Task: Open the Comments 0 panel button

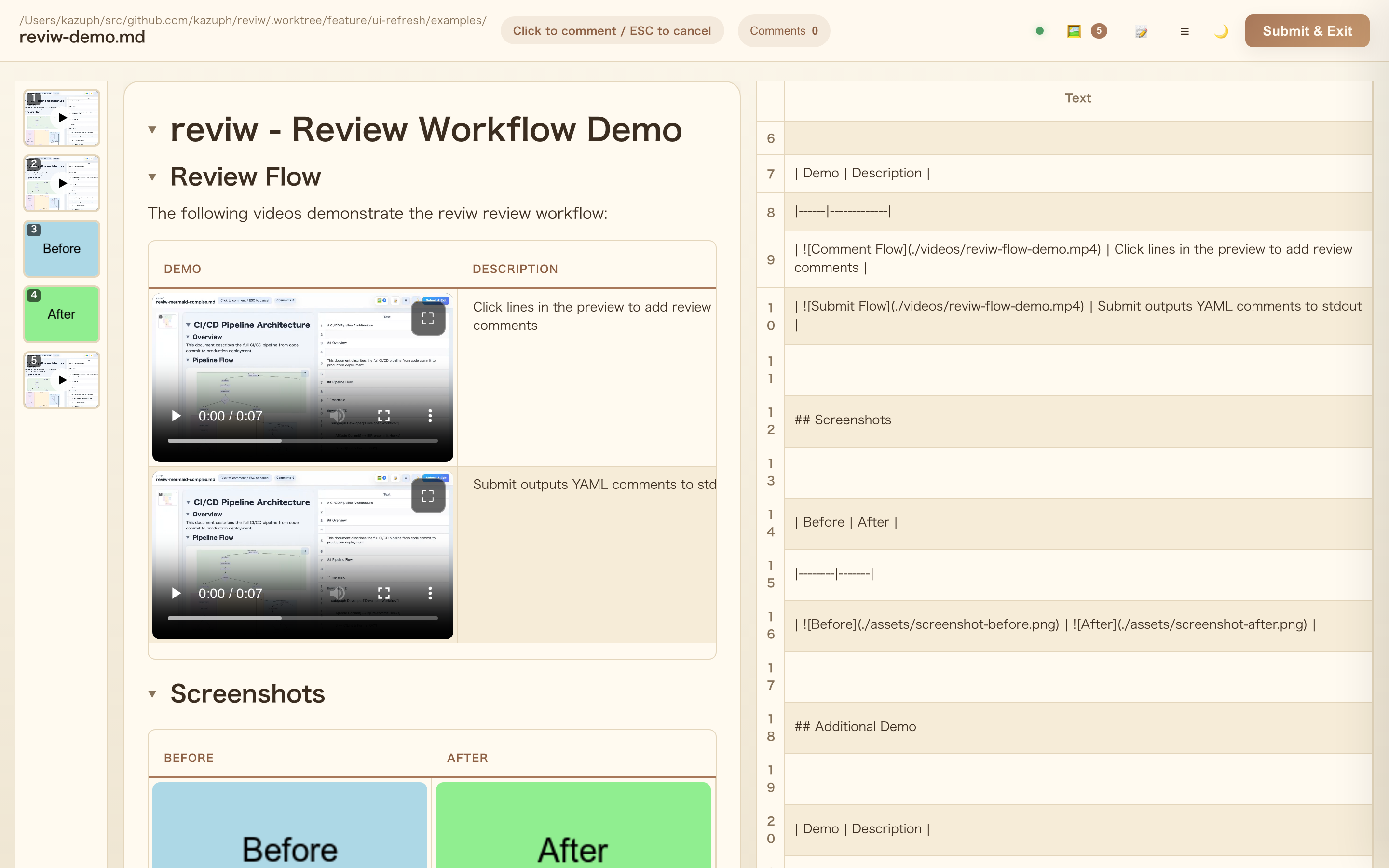Action: 783,31
